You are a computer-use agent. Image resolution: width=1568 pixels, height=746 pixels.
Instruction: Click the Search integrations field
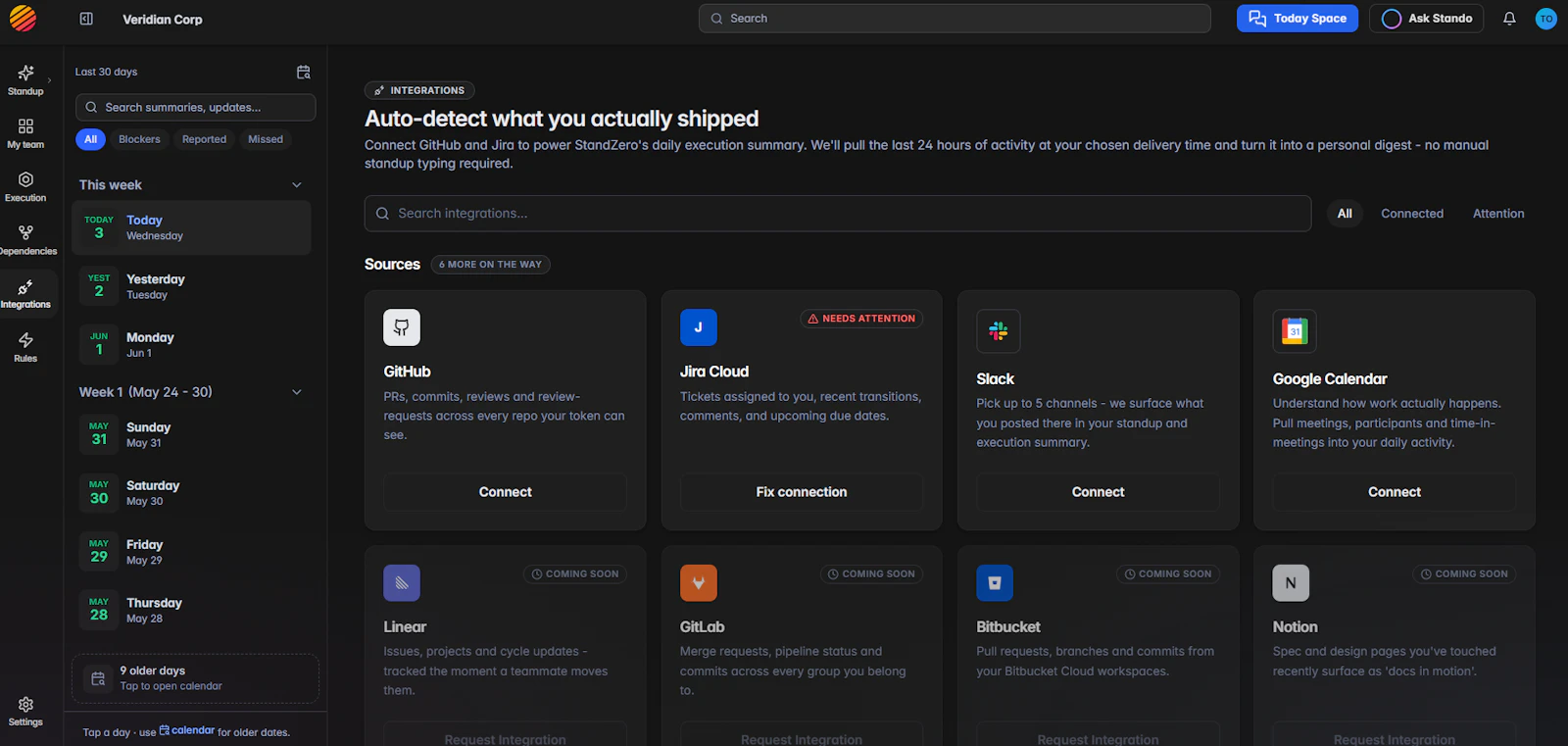838,214
